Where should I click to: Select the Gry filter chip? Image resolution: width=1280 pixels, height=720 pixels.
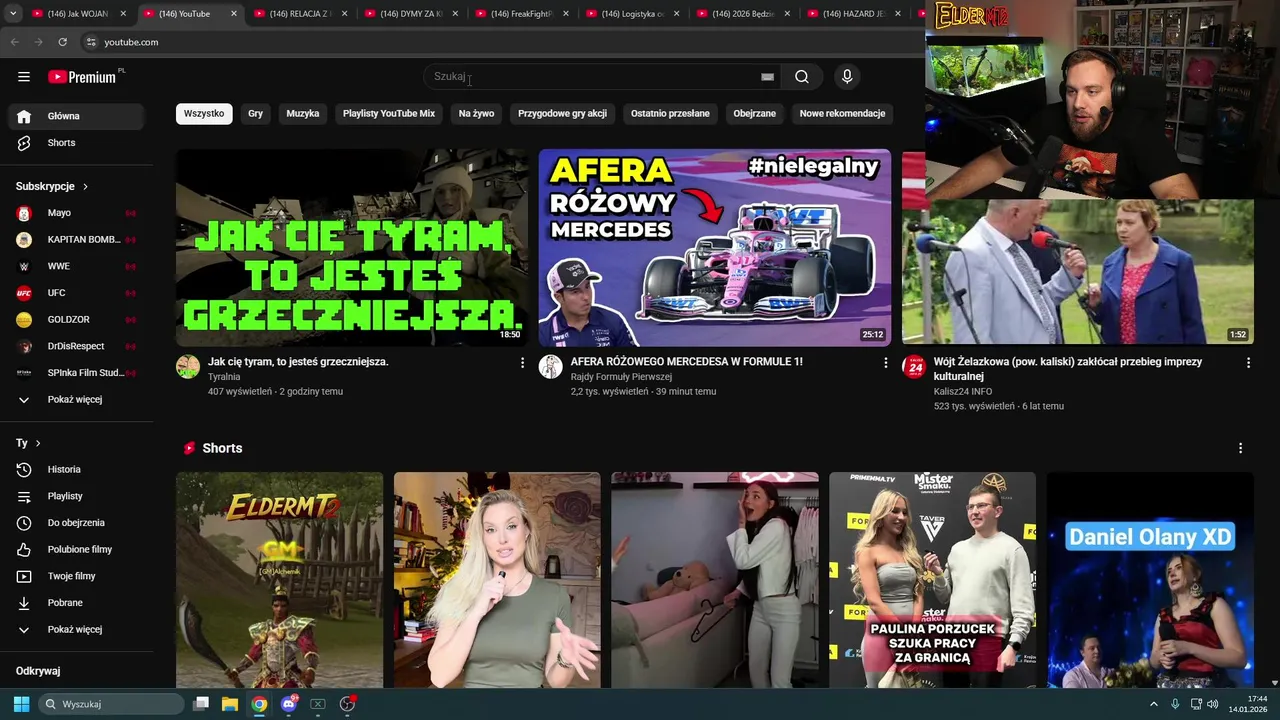coord(255,114)
